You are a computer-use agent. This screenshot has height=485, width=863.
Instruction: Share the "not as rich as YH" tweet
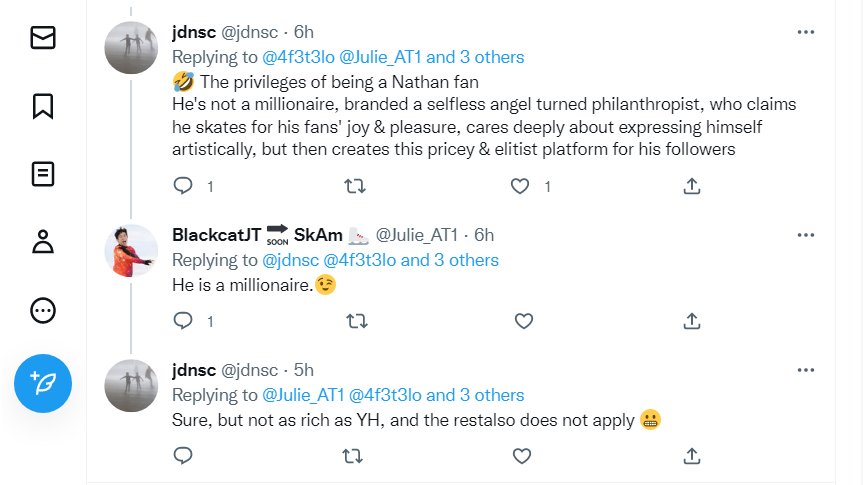(x=691, y=456)
